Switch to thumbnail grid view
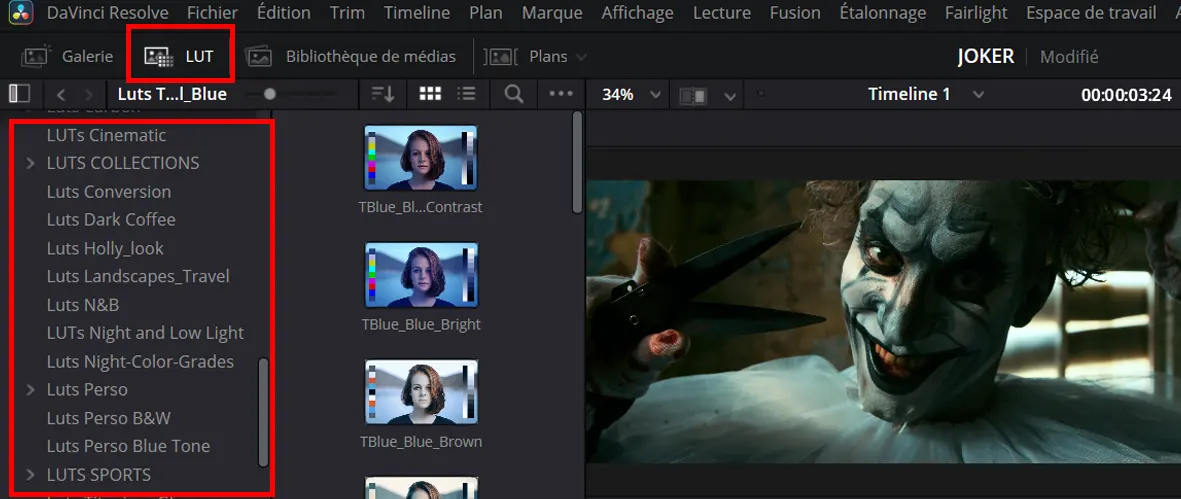Viewport: 1181px width, 499px height. pos(430,93)
